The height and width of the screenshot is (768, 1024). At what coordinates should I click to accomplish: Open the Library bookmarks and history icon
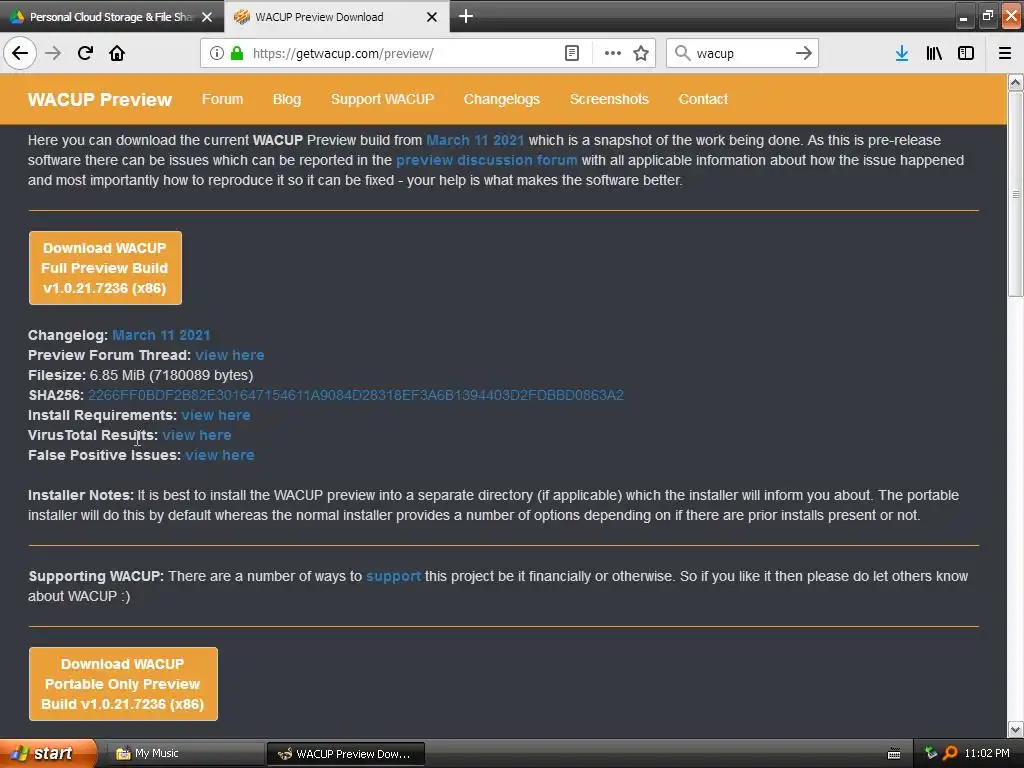tap(934, 53)
